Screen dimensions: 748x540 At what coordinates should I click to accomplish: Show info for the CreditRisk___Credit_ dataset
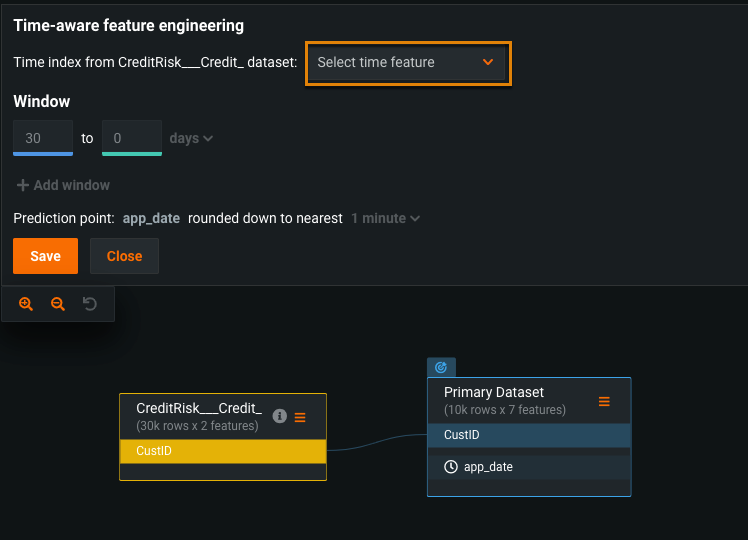(x=280, y=416)
